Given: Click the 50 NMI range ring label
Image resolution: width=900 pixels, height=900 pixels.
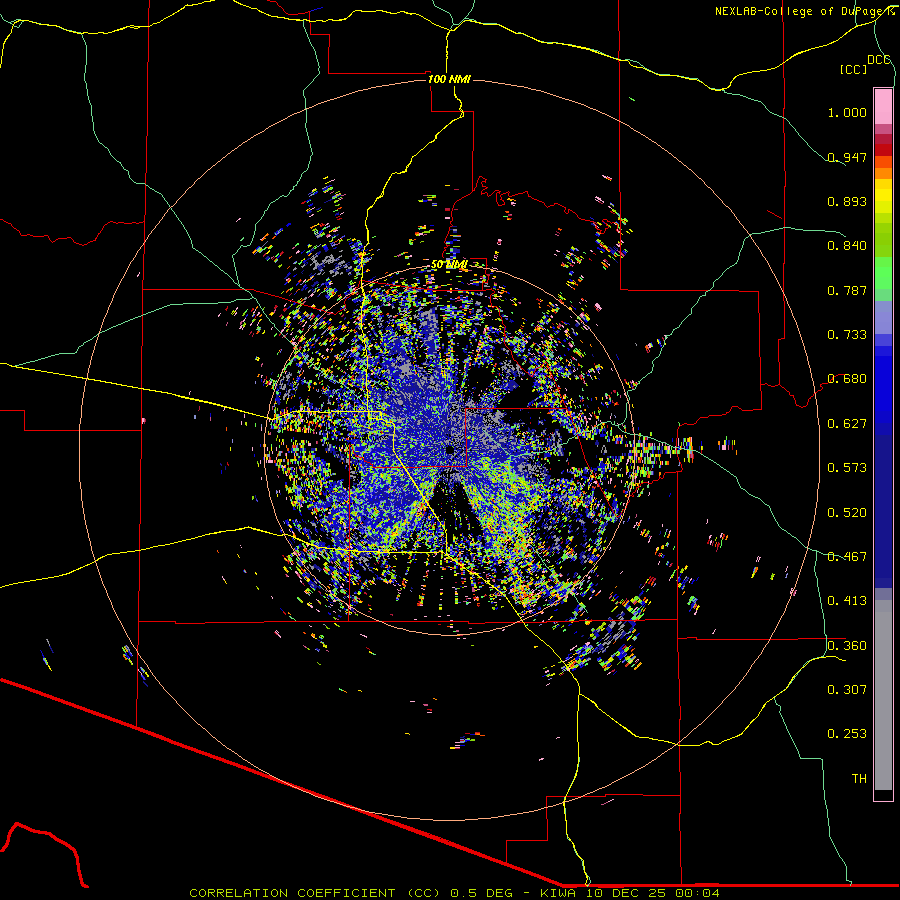Looking at the screenshot, I should [x=449, y=265].
